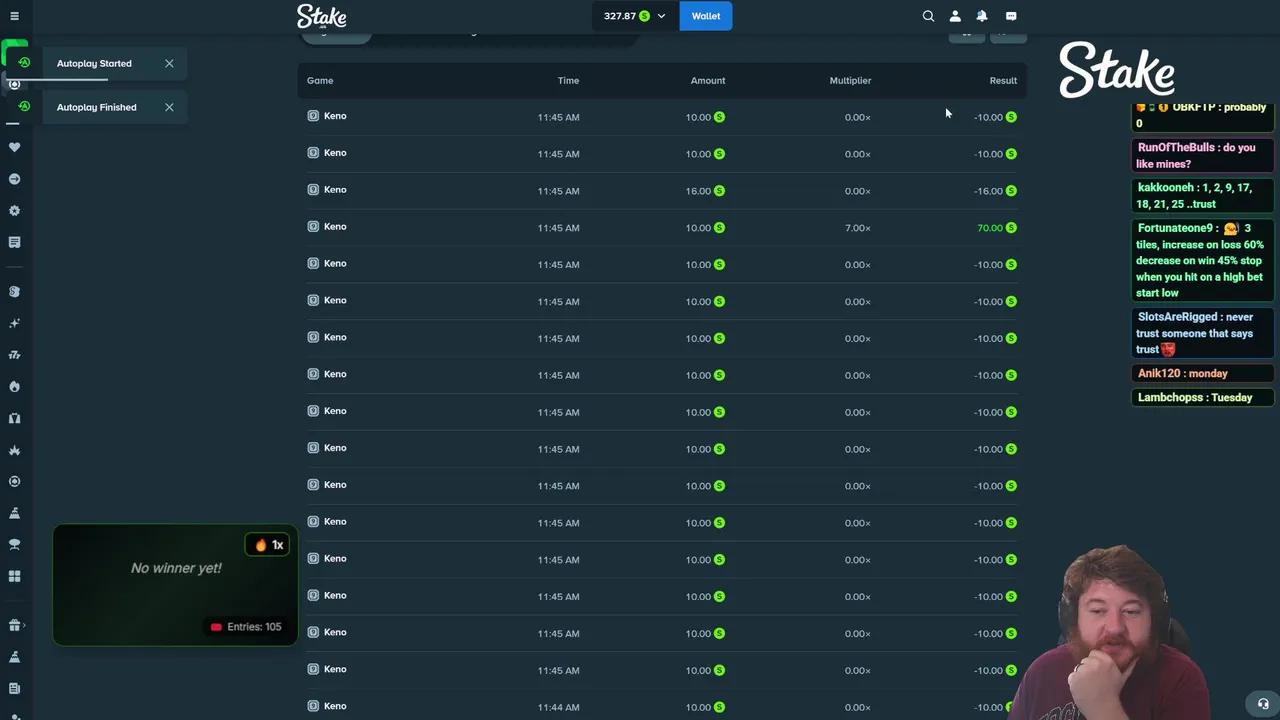Open the hamburger menu in the sidebar
This screenshot has height=720, width=1280.
[x=14, y=16]
